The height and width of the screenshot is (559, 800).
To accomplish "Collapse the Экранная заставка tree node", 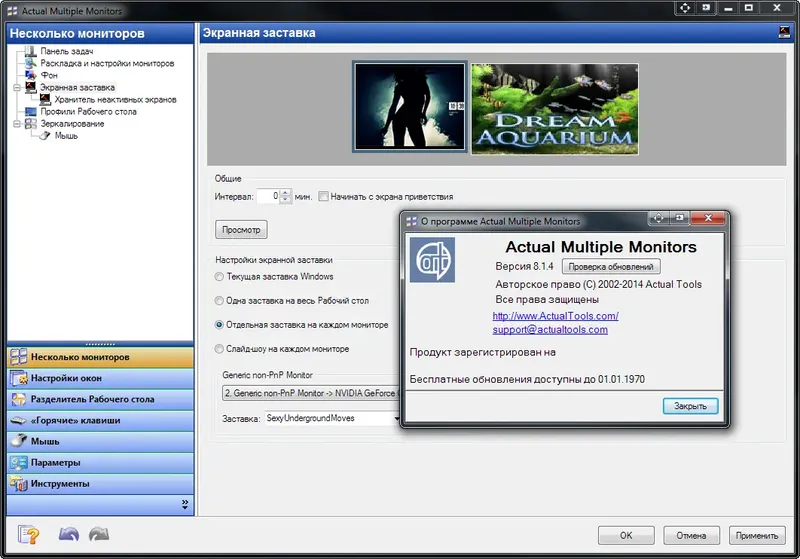I will click(17, 88).
